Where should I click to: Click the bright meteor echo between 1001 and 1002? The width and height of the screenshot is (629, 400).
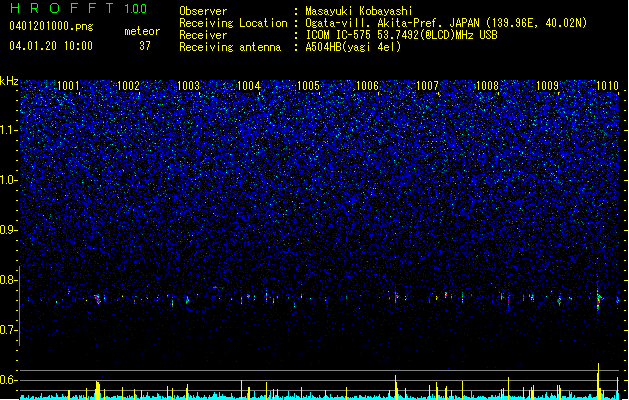97,299
